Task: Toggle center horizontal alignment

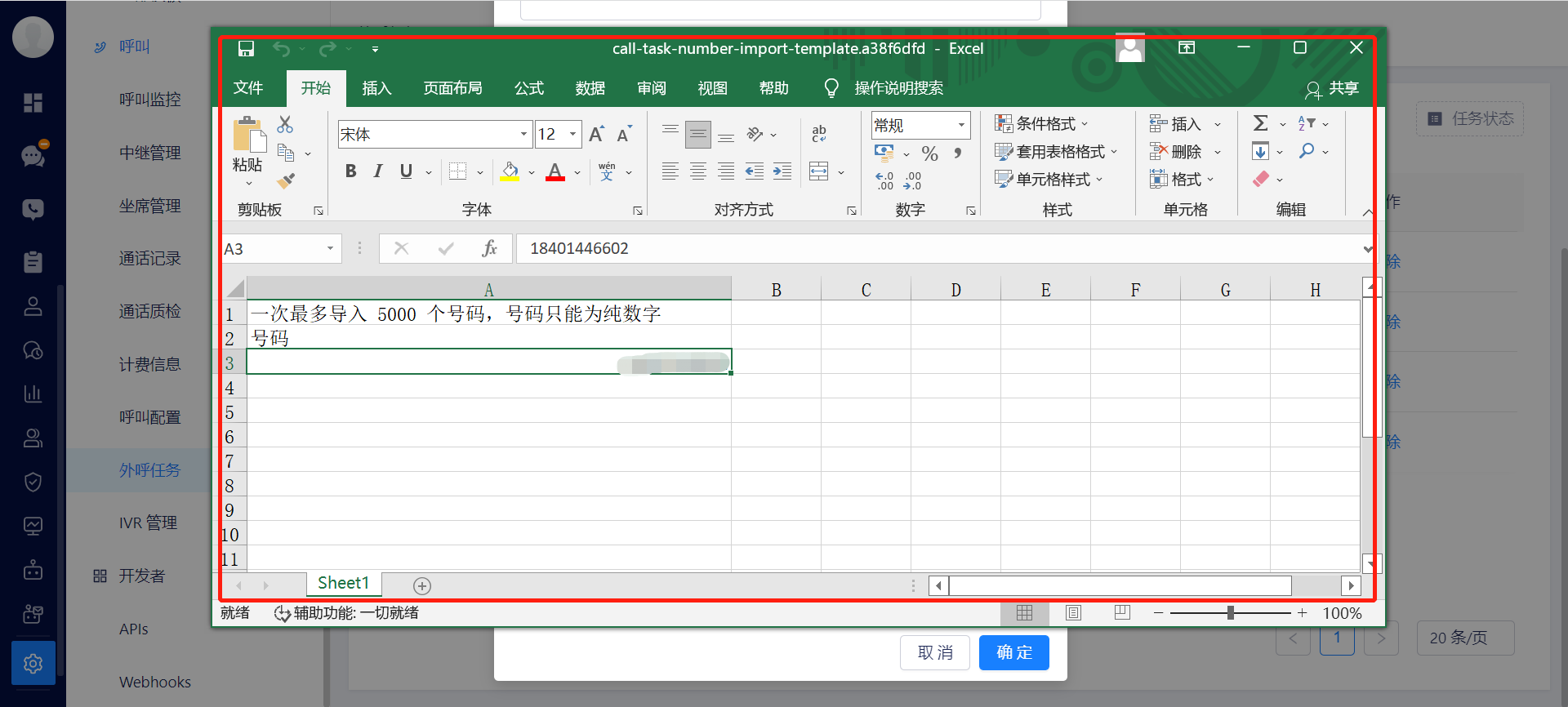Action: pos(698,171)
